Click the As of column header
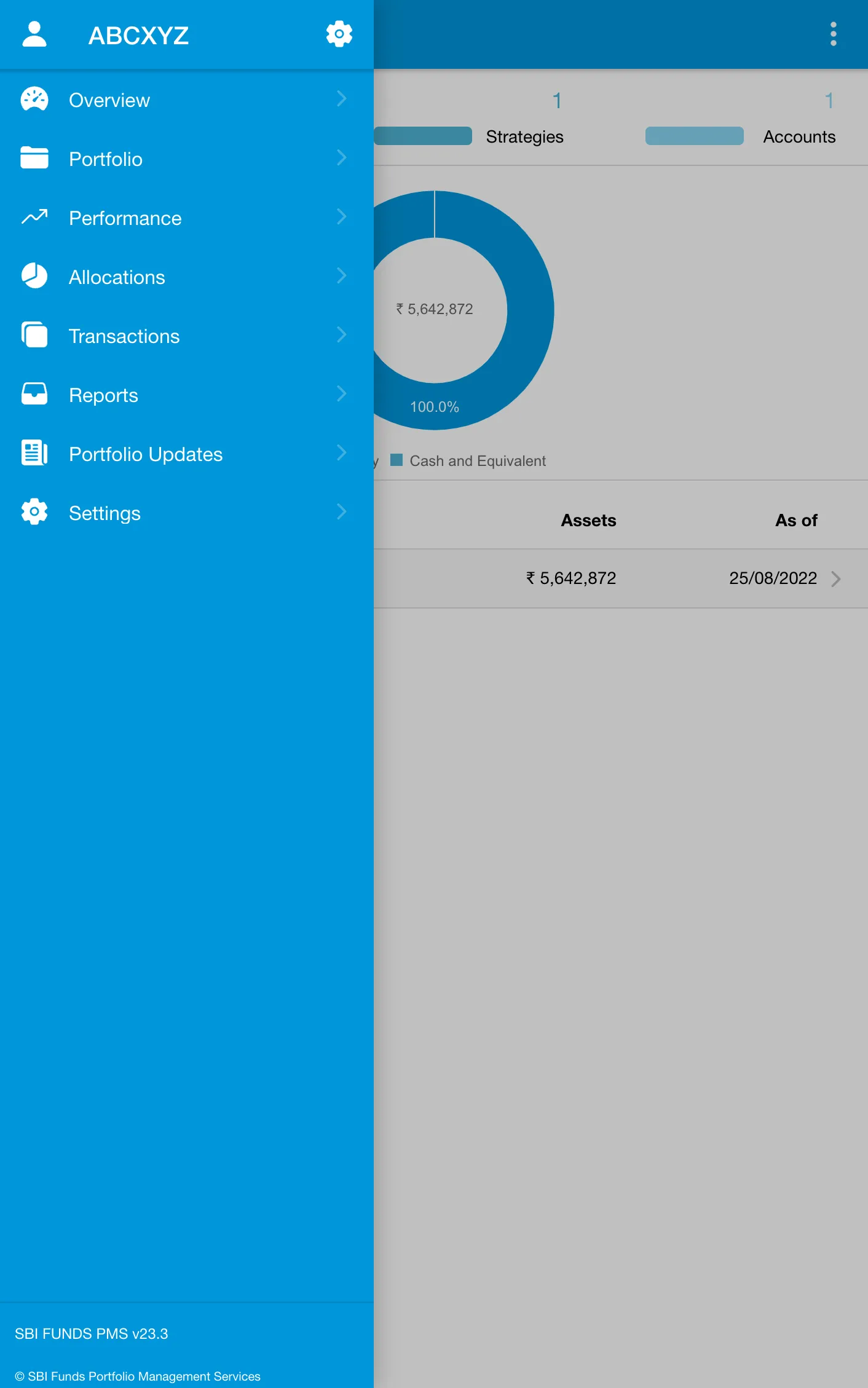 [796, 520]
